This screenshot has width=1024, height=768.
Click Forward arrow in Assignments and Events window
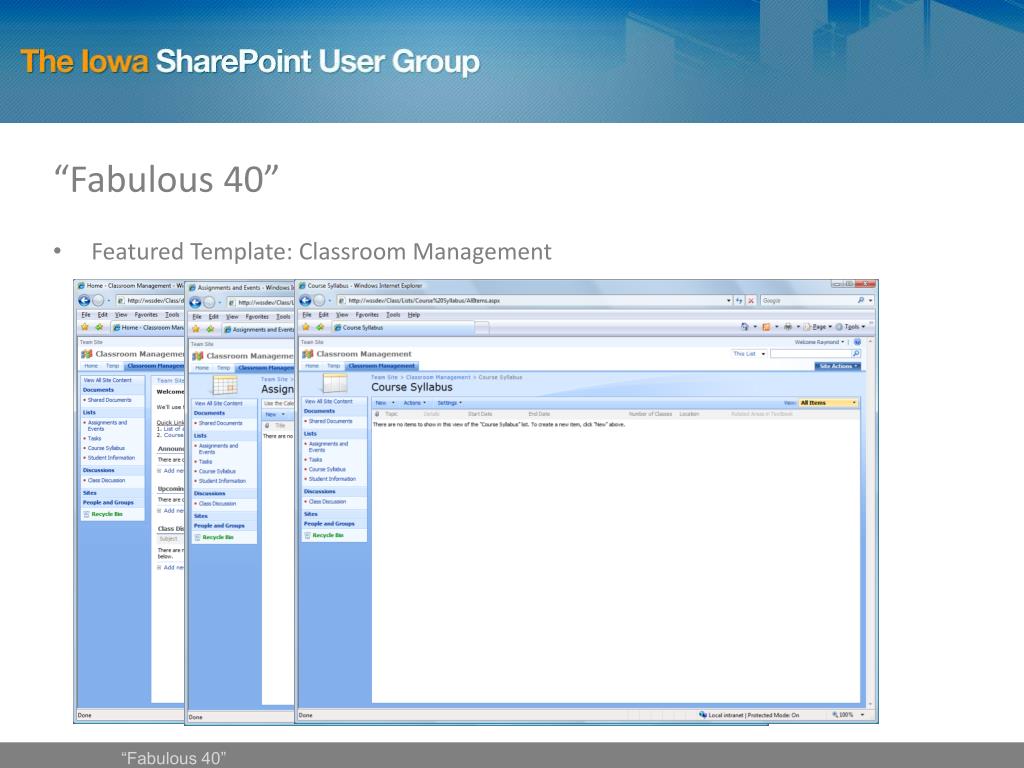coord(209,302)
